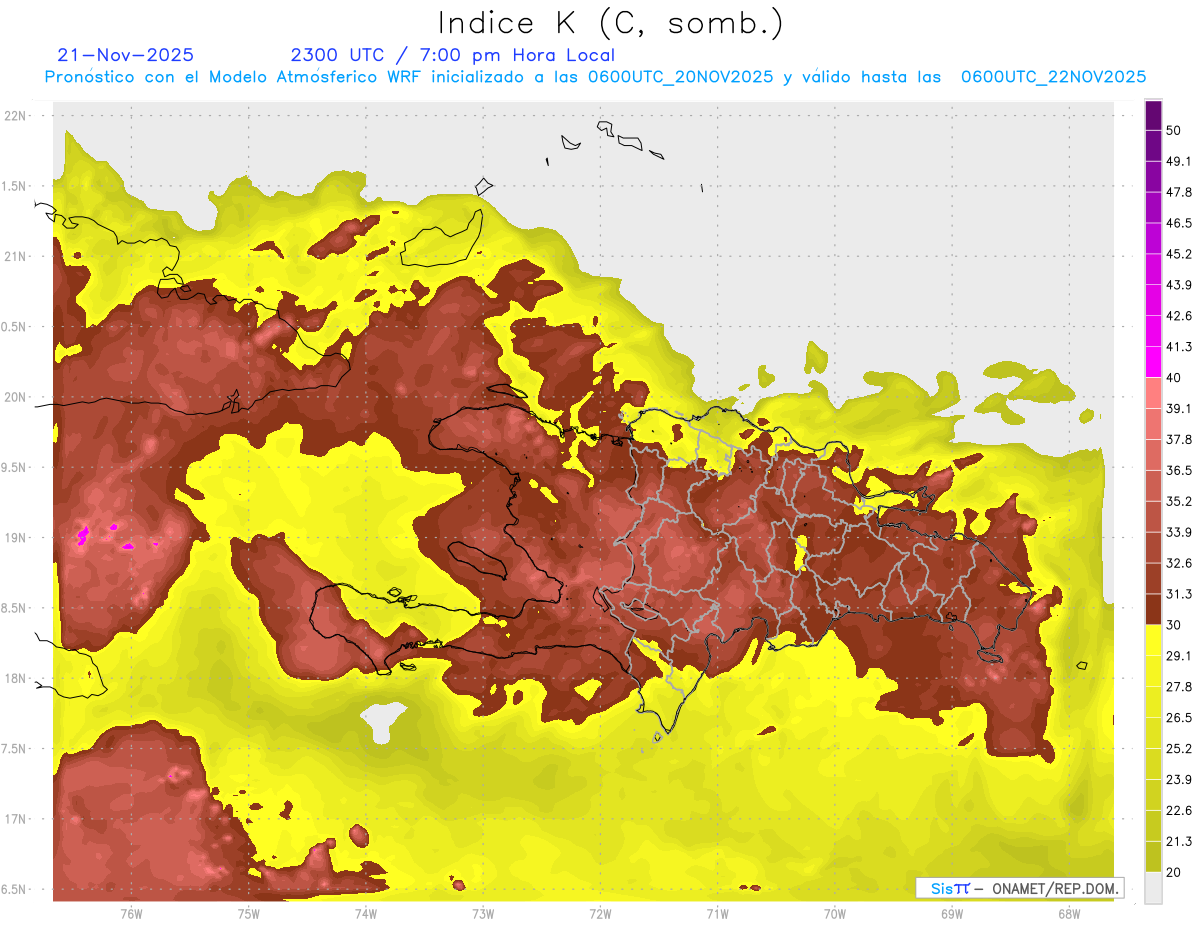The height and width of the screenshot is (927, 1200).
Task: Pick the bright magenta swatch just above 40
Action: pos(1153,362)
